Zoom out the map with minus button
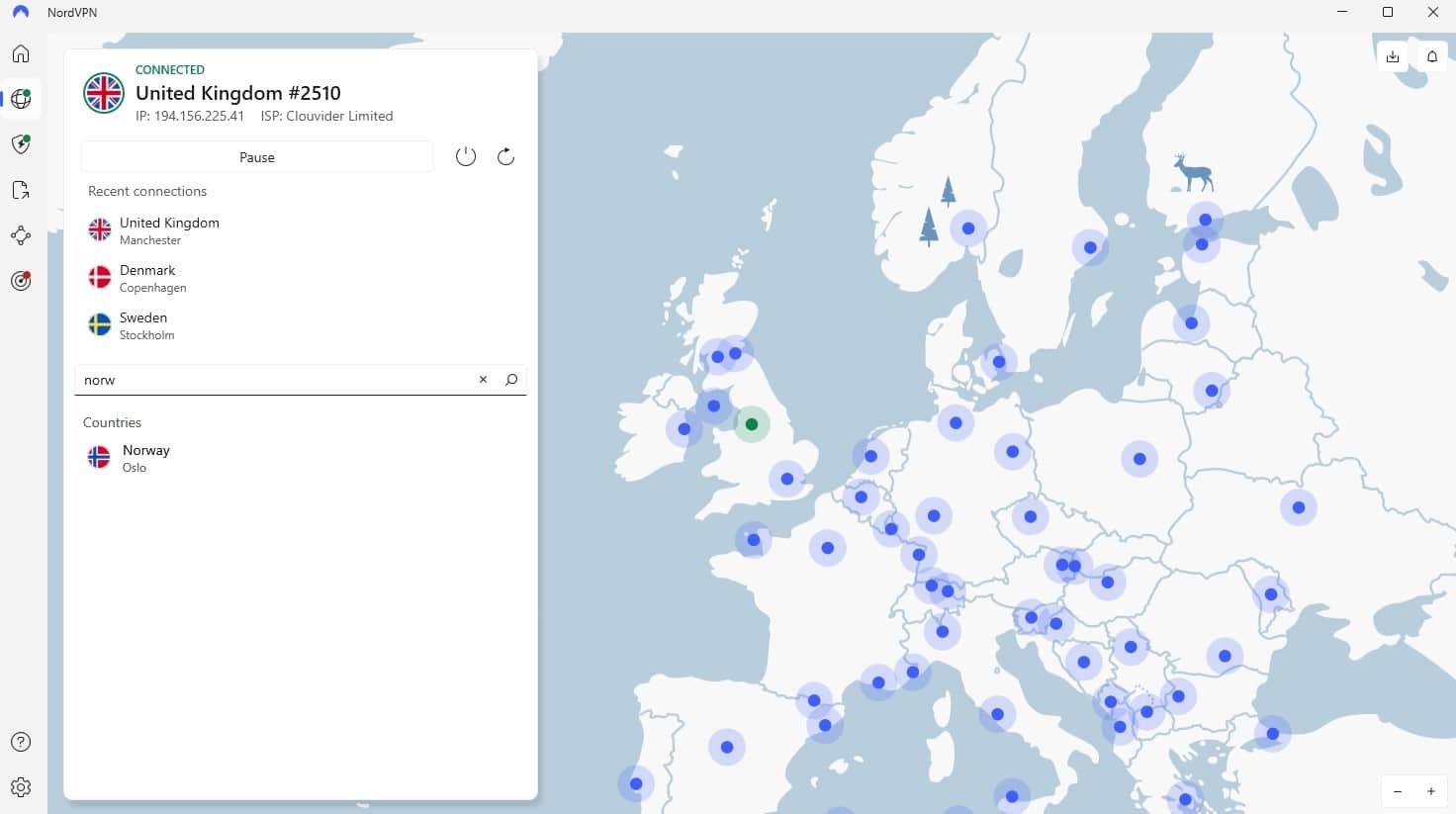 1398,791
